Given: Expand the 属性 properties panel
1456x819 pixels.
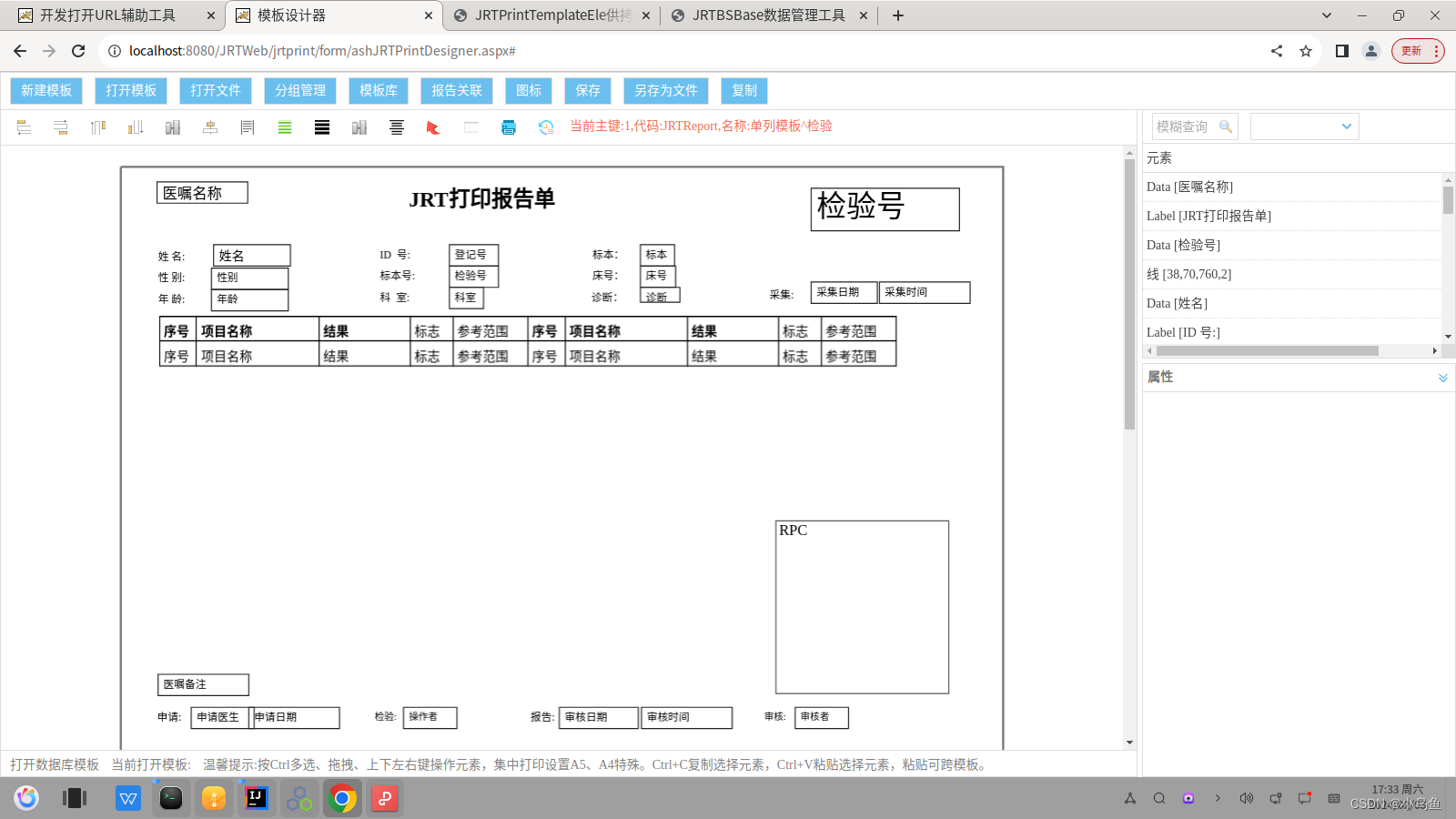Looking at the screenshot, I should (x=1443, y=378).
